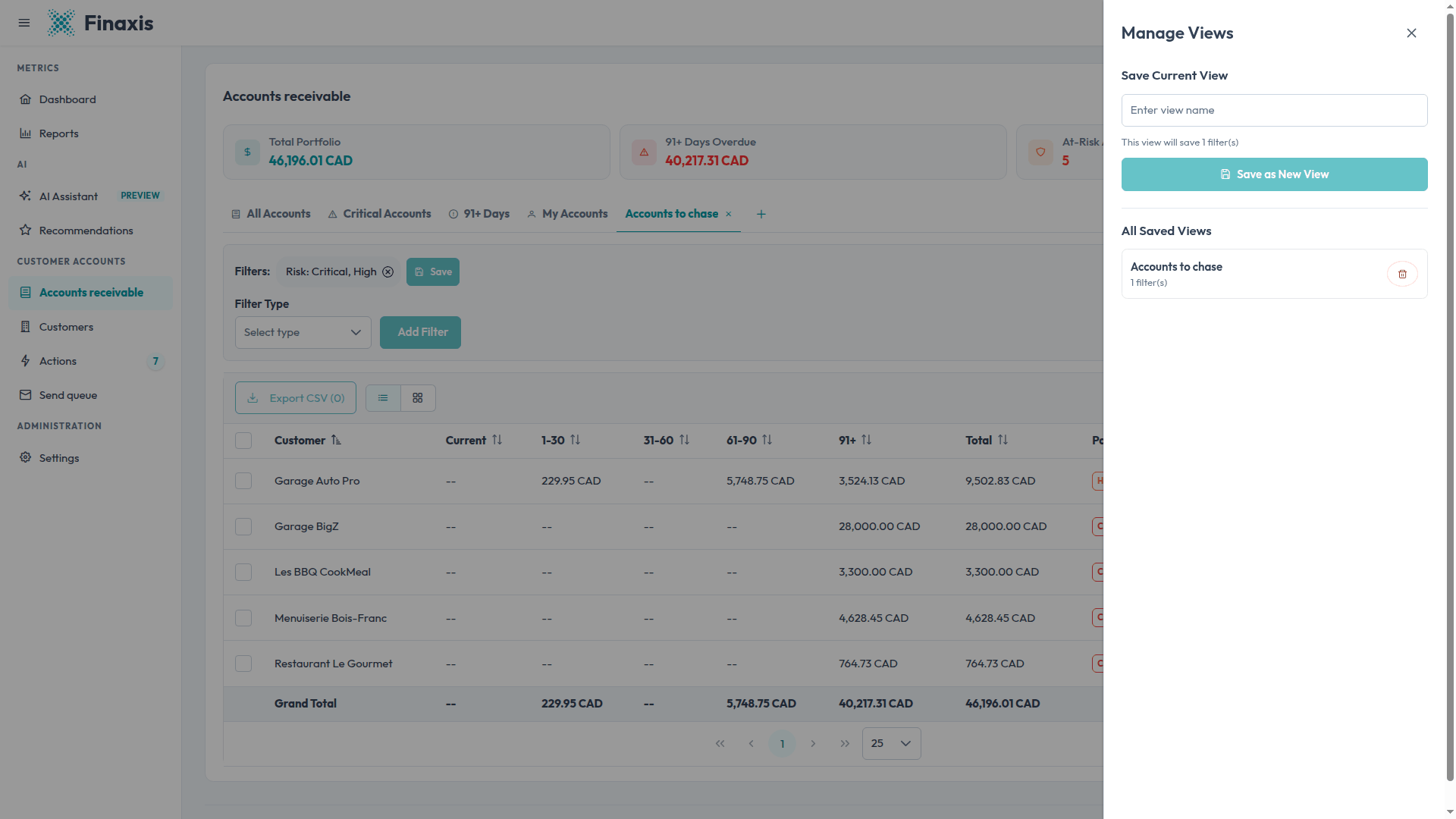The image size is (1456, 819).
Task: Open Customers page
Action: [x=91, y=327]
